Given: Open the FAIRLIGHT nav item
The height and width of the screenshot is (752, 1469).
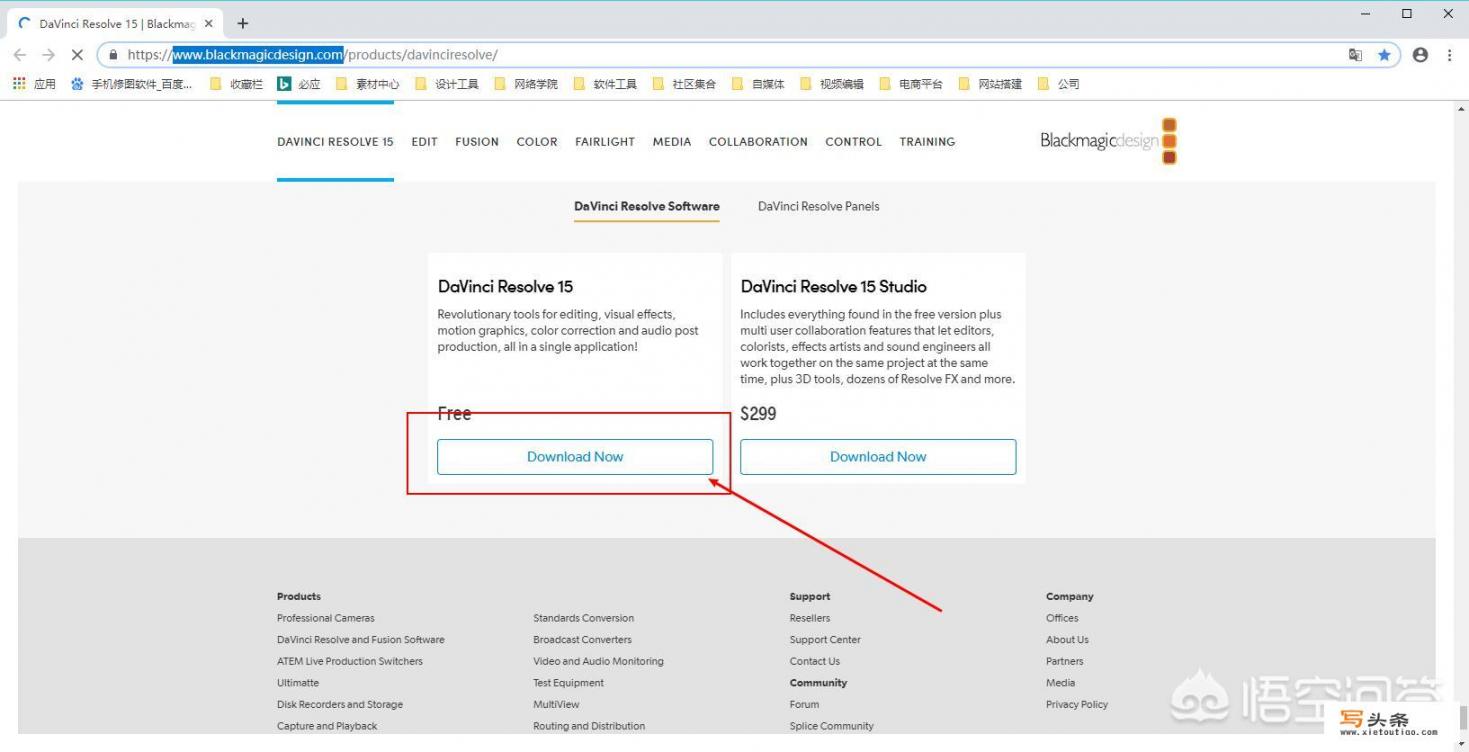Looking at the screenshot, I should pos(605,142).
